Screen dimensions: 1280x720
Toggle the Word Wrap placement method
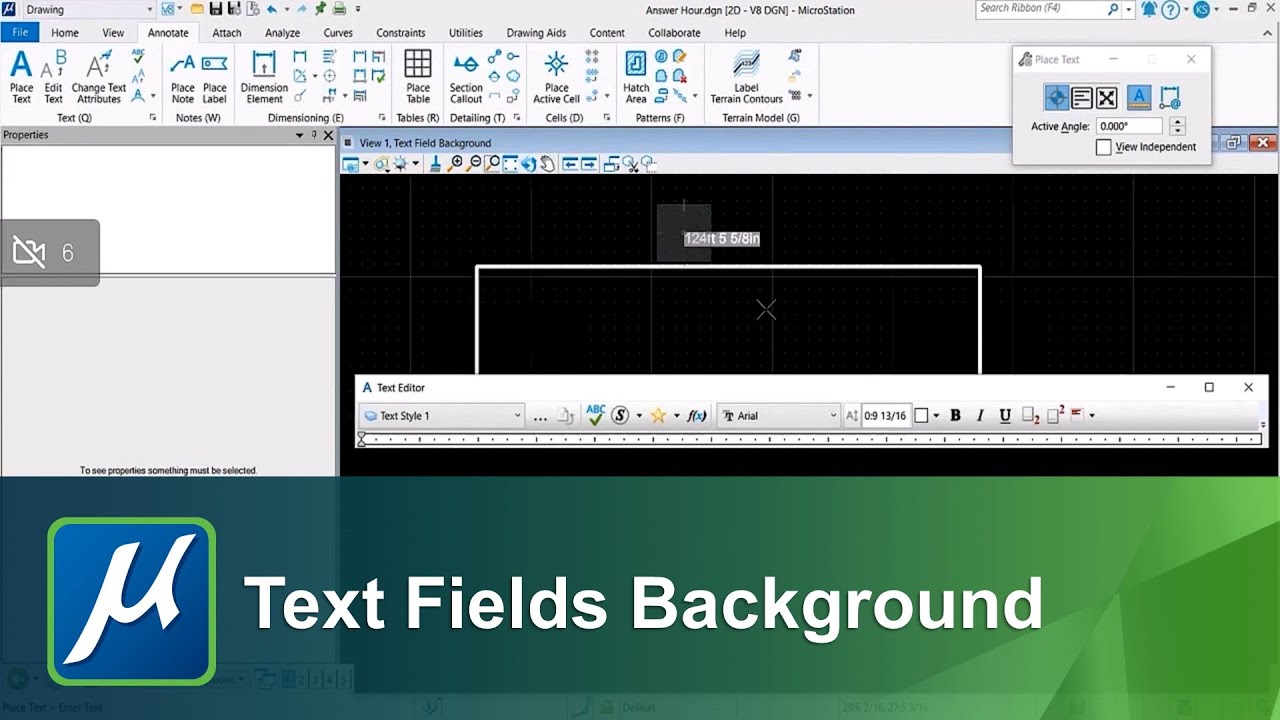1081,98
